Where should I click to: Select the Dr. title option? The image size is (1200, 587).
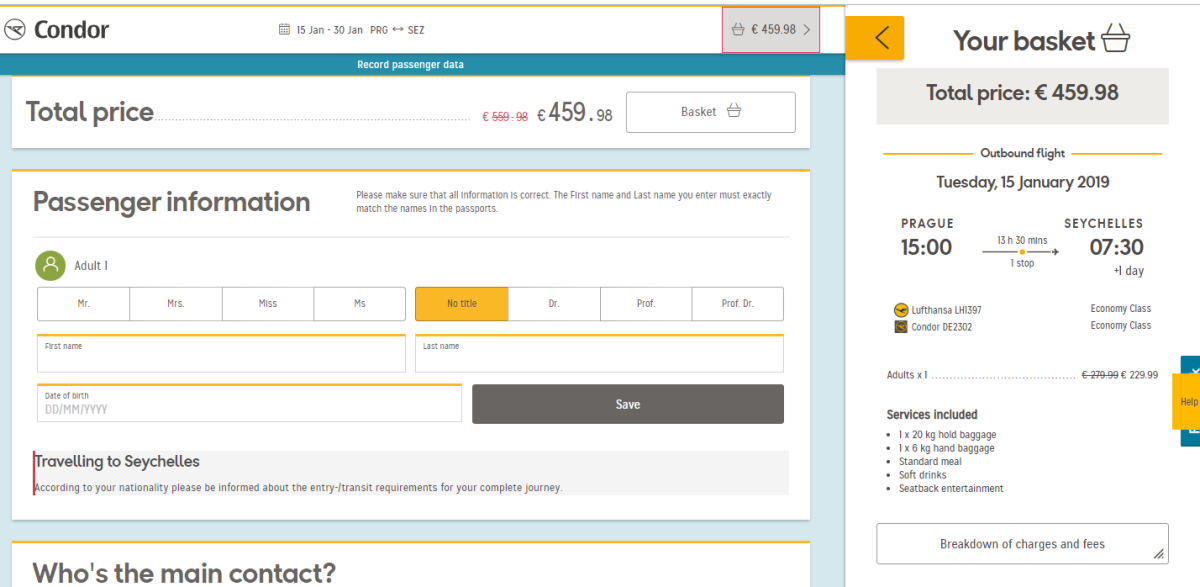click(554, 304)
